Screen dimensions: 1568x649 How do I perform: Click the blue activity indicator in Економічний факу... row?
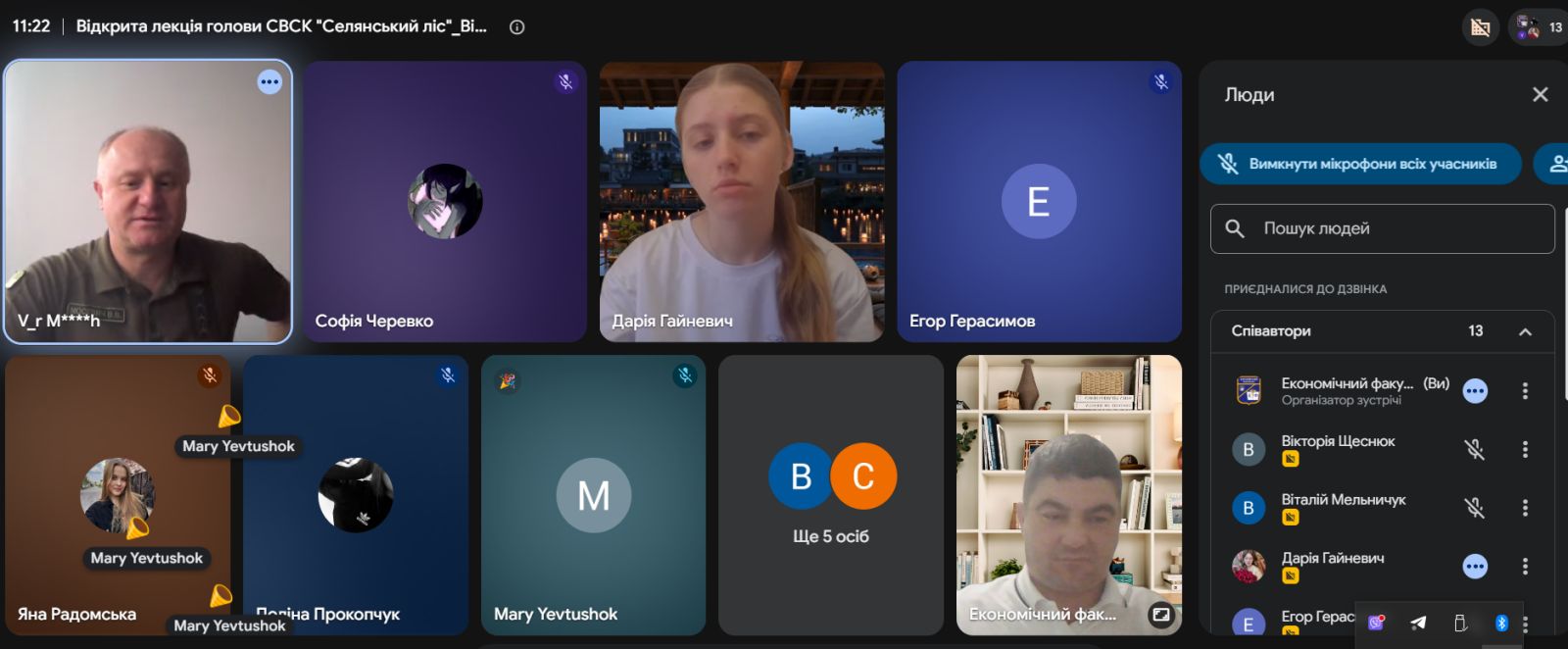click(x=1475, y=391)
